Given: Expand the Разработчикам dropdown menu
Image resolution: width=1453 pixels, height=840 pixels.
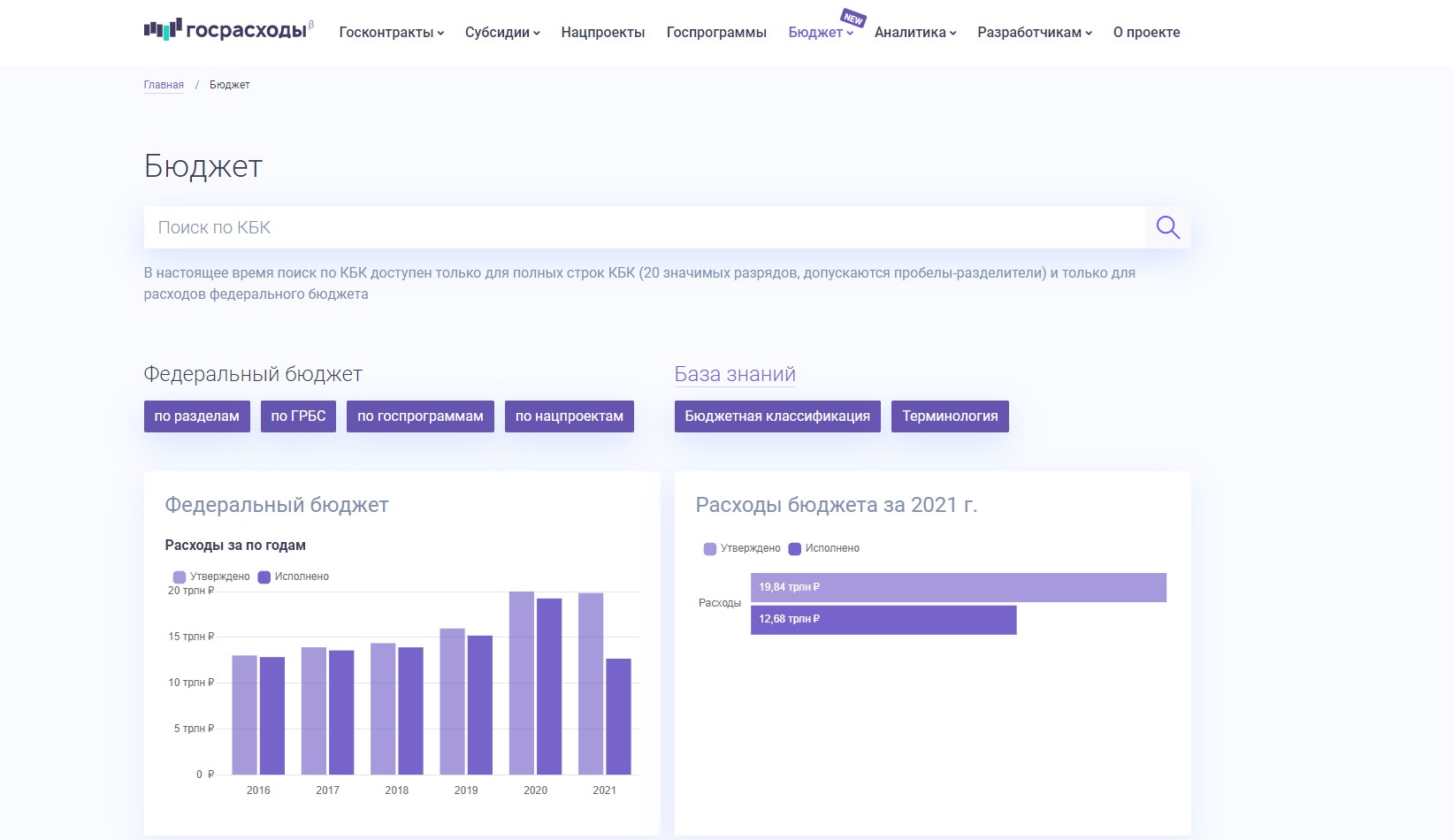Looking at the screenshot, I should coord(1035,32).
